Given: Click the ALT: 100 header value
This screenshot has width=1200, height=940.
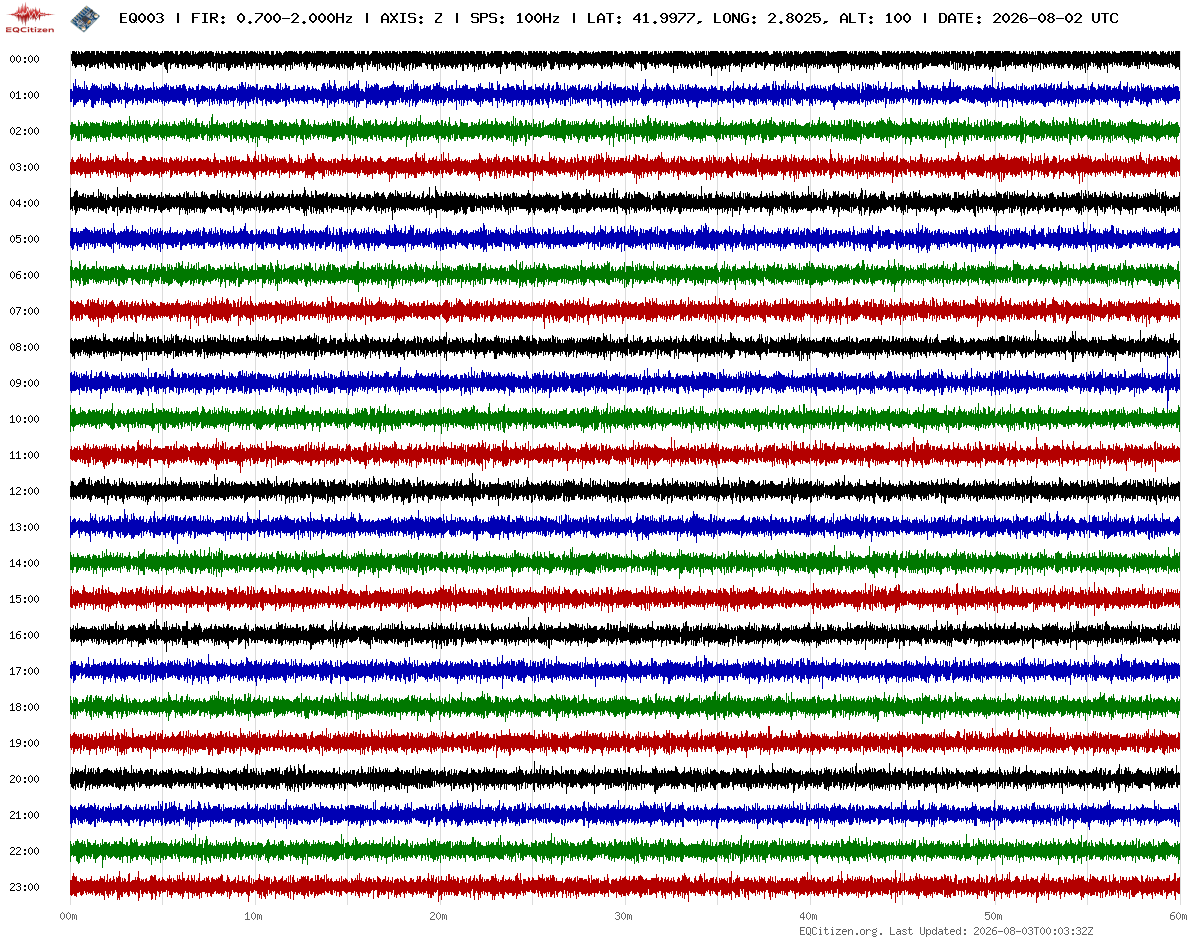Looking at the screenshot, I should tap(875, 18).
